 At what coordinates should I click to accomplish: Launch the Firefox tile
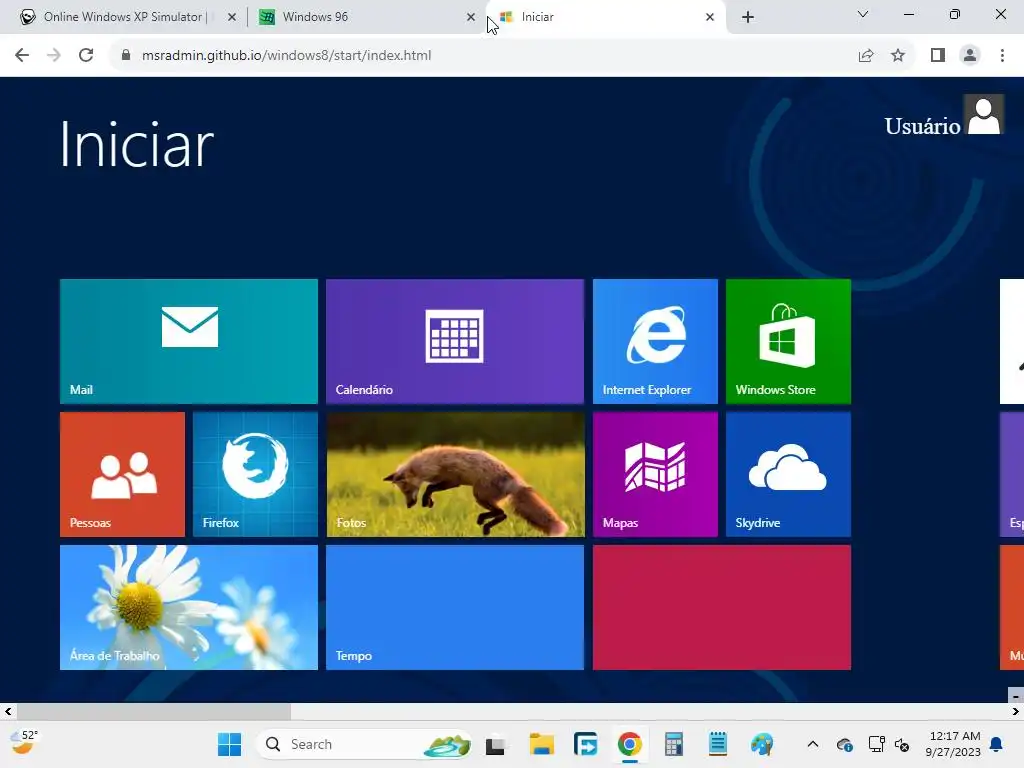point(255,474)
